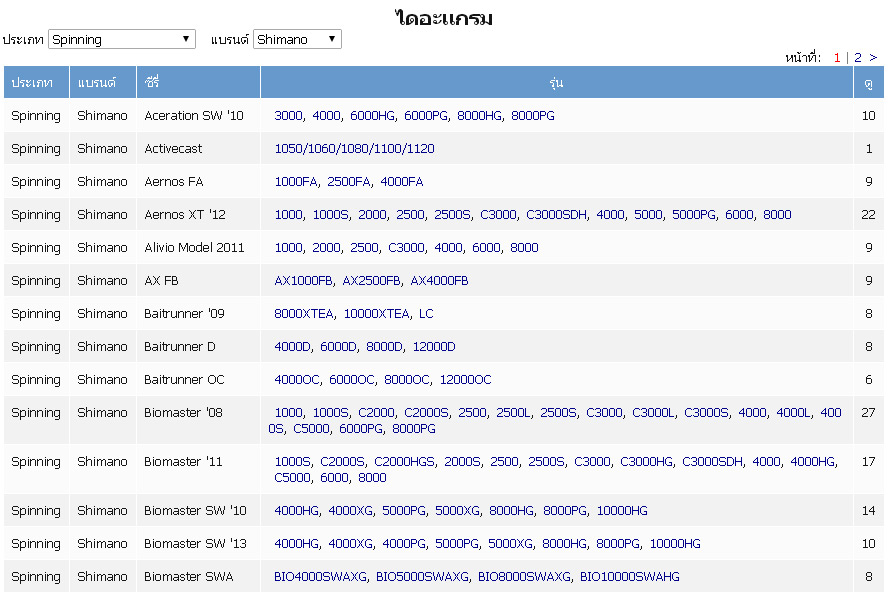The height and width of the screenshot is (592, 888).
Task: Open 6000 in the Alivio Model 2011 row
Action: 486,248
